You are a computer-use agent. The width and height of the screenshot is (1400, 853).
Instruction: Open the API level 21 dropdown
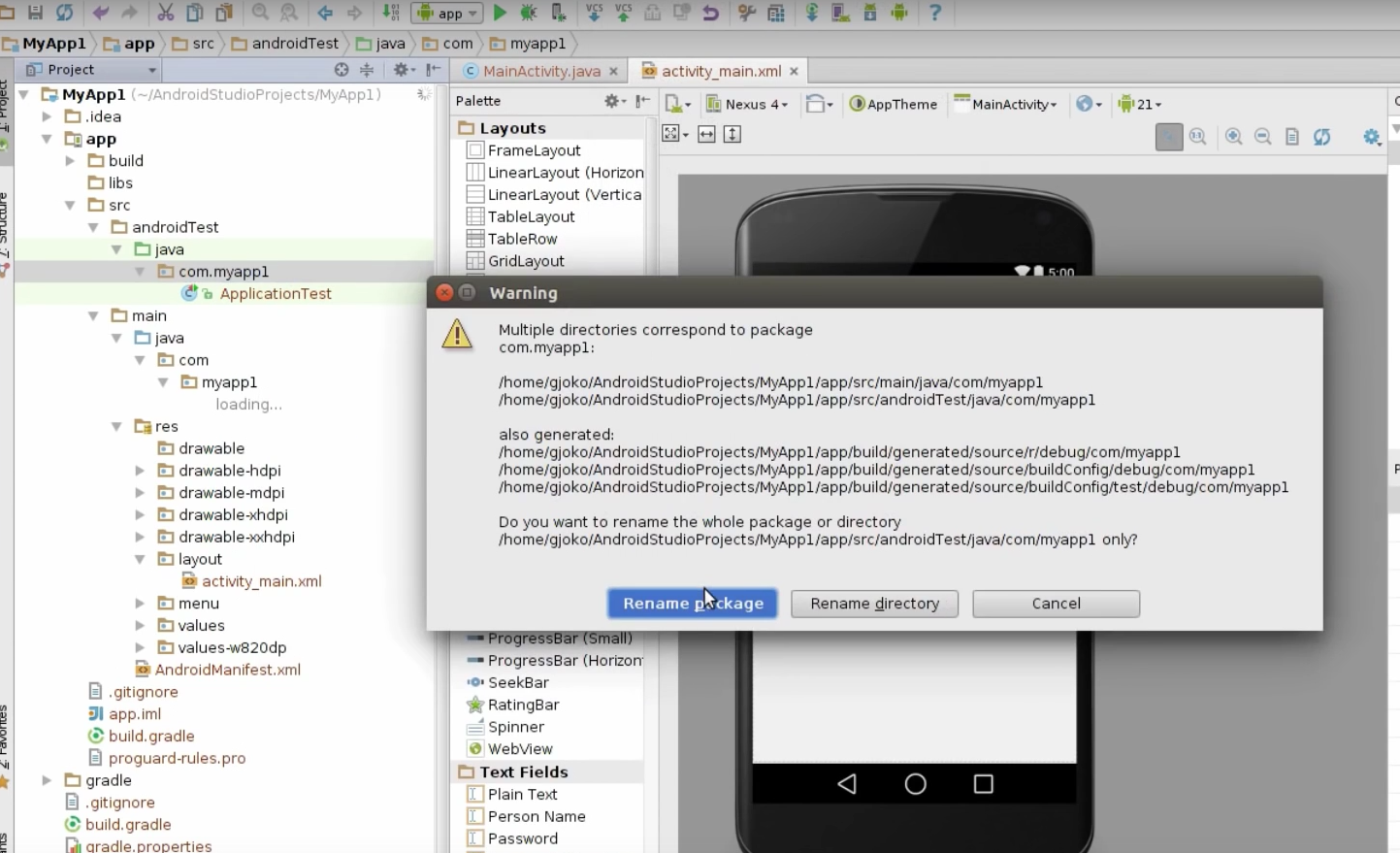click(x=1140, y=104)
